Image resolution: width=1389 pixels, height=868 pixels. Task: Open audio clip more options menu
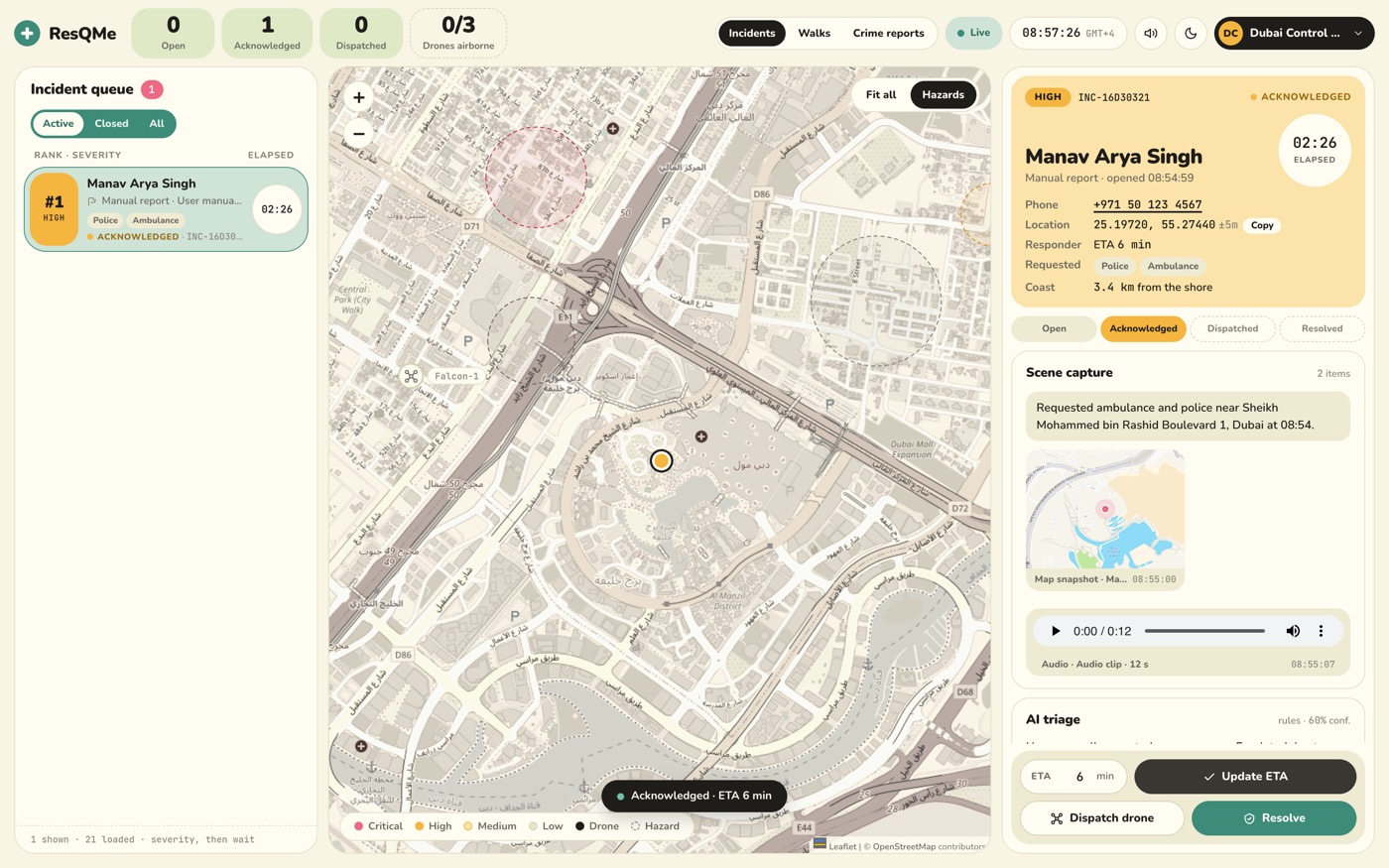coord(1321,631)
